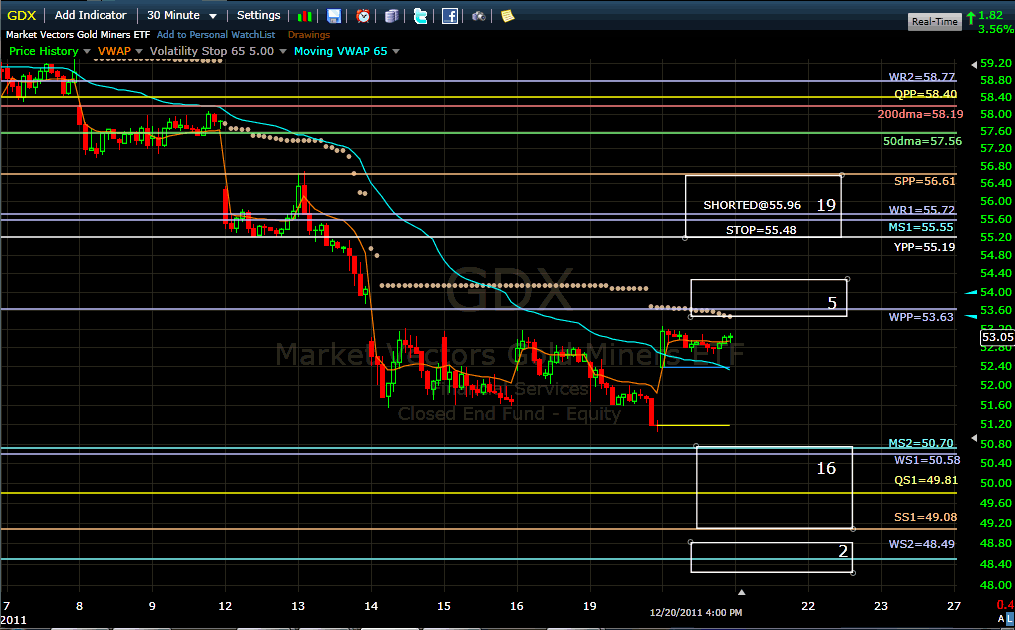The image size is (1015, 630).
Task: Click Add to Personal WatchList link
Action: click(x=216, y=35)
